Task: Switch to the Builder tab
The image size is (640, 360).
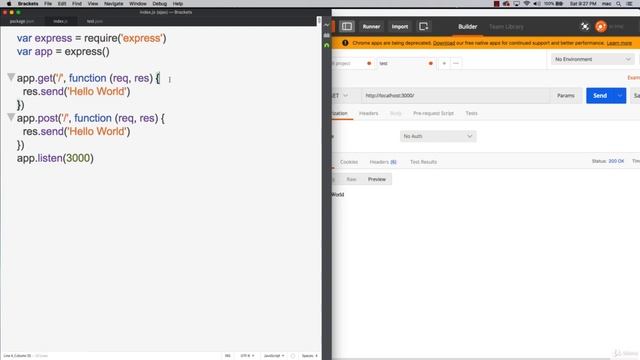Action: [x=467, y=27]
